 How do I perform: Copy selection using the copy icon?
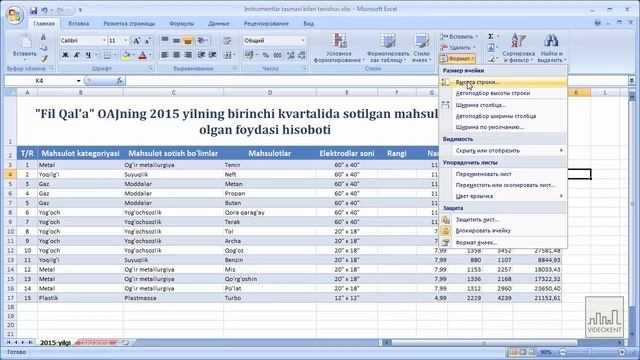coord(44,48)
